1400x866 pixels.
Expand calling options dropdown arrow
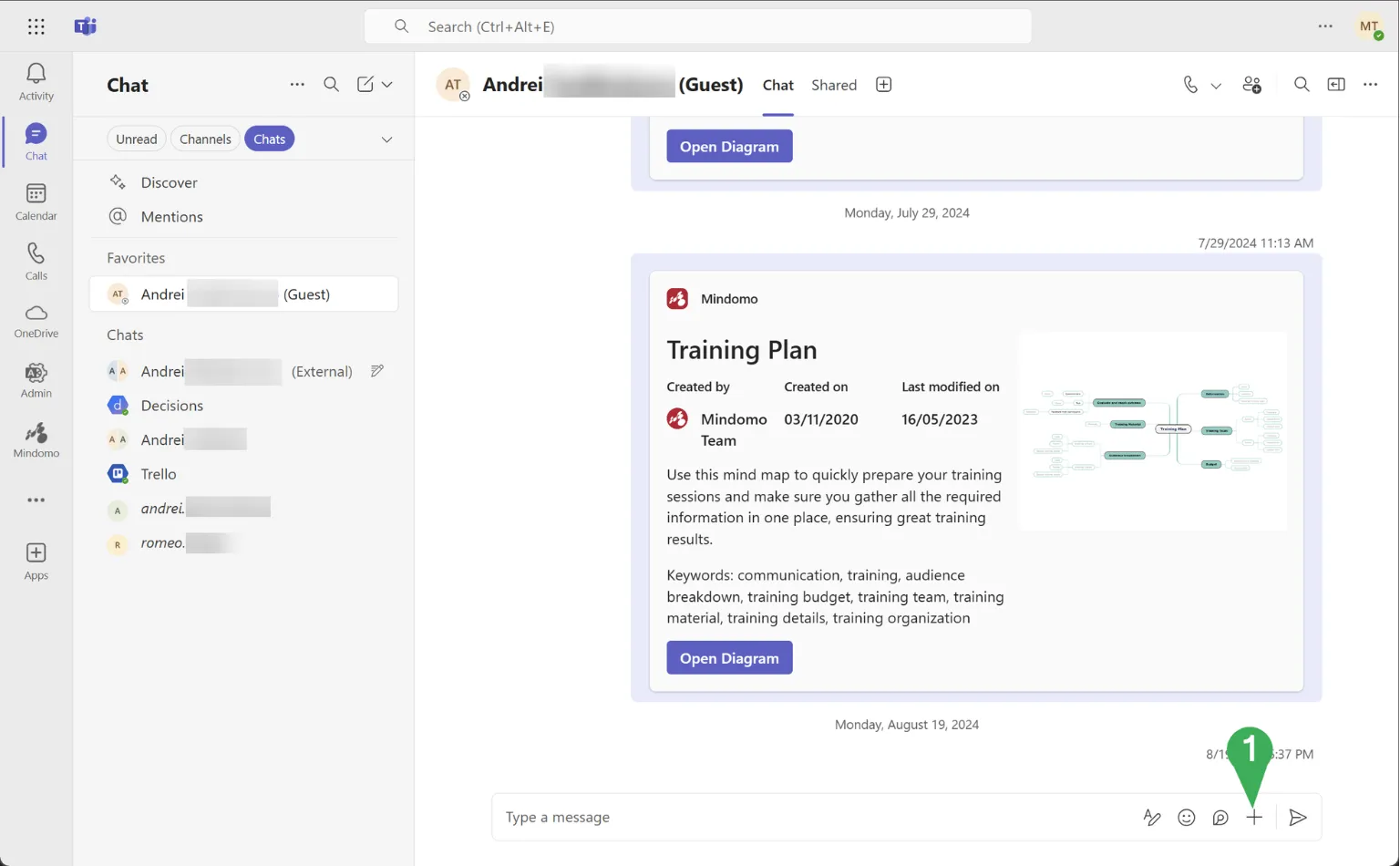coord(1216,86)
